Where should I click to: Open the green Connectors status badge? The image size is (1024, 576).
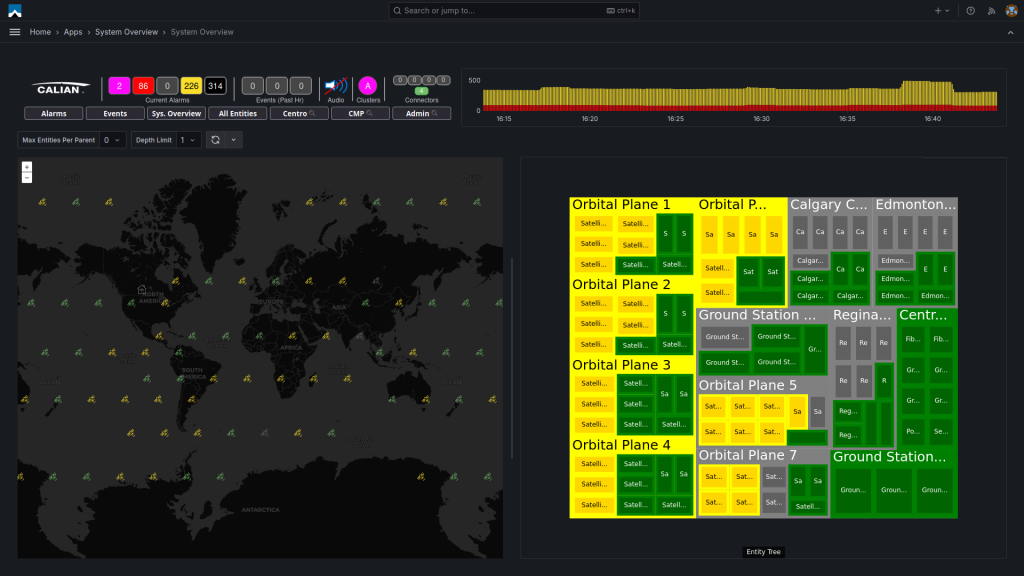tap(421, 90)
